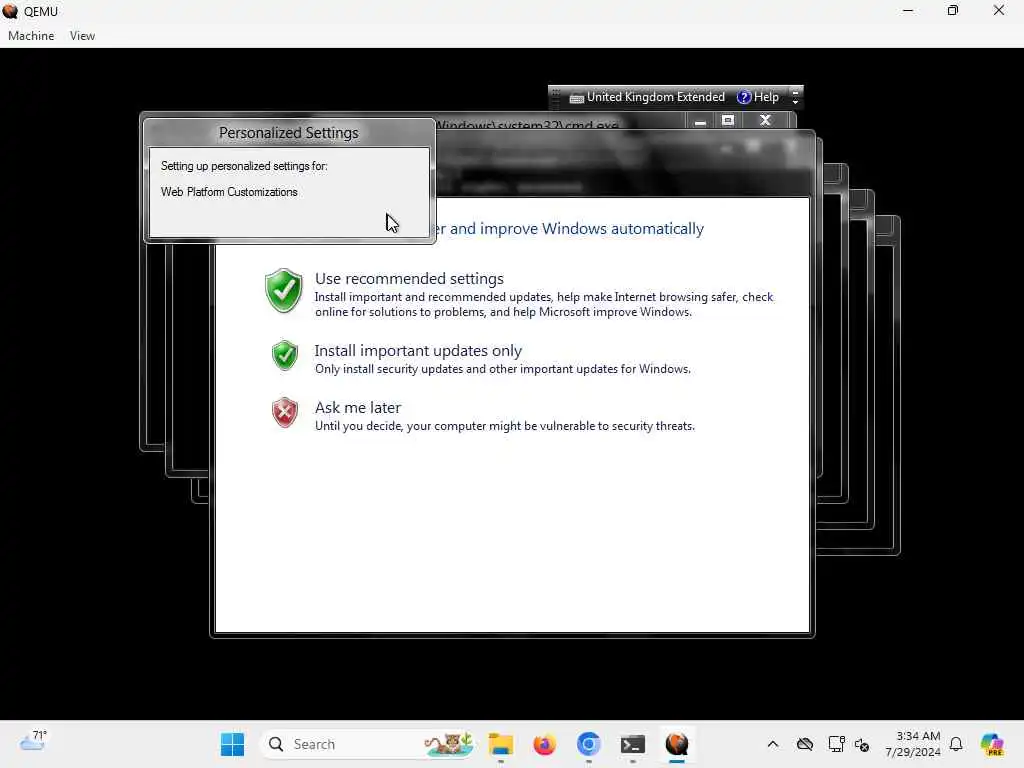Viewport: 1024px width, 768px height.
Task: Launch Firefox from the taskbar
Action: coord(544,744)
